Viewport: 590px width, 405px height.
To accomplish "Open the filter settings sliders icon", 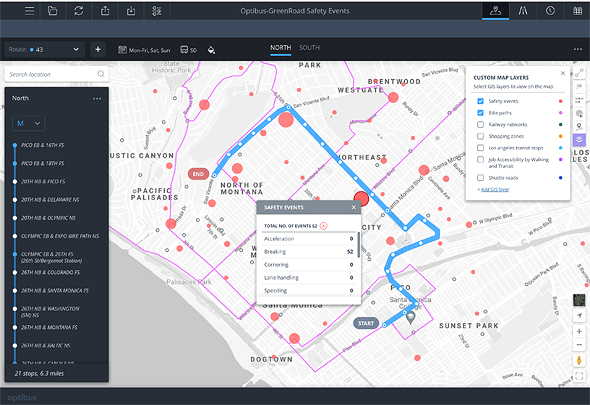I will click(x=157, y=11).
